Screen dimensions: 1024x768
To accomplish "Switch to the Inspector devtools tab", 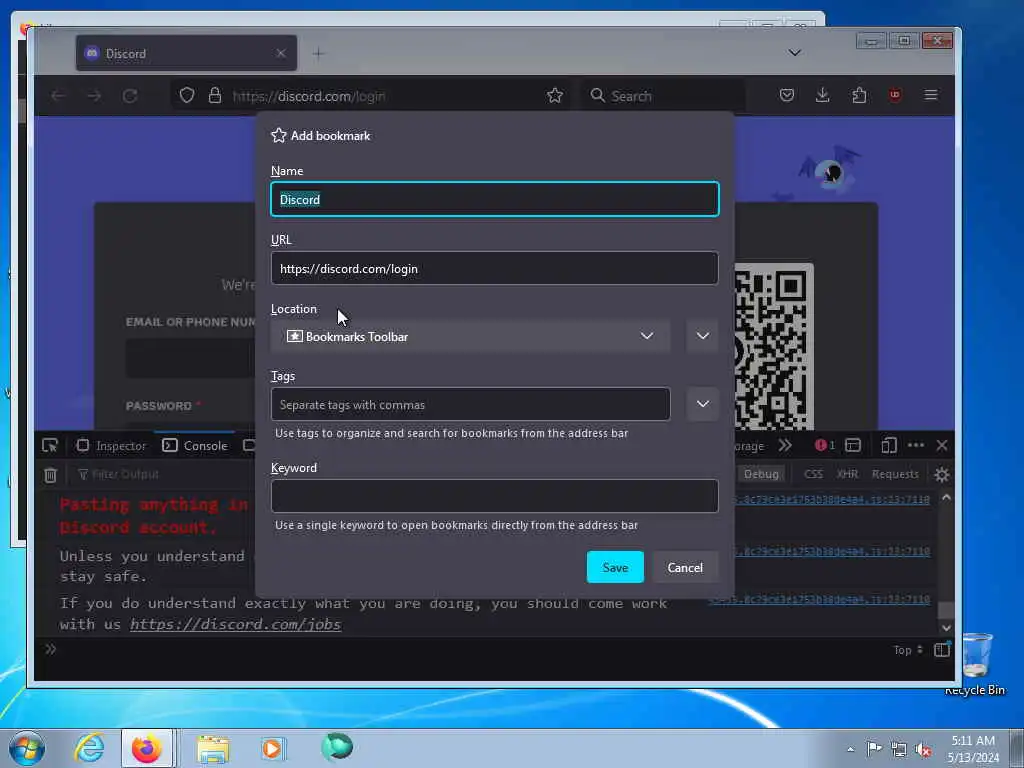I will point(112,445).
